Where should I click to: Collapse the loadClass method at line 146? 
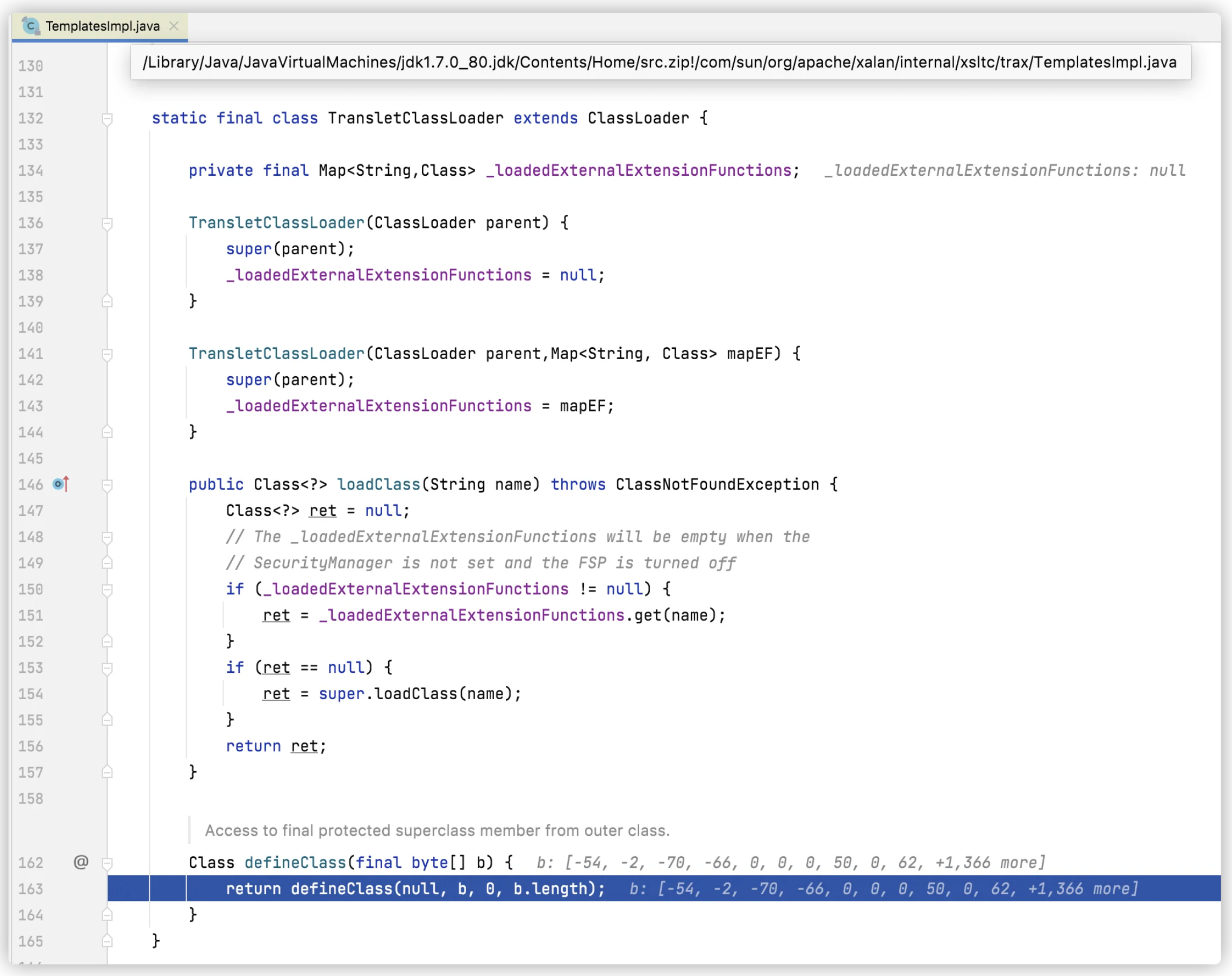[x=107, y=485]
